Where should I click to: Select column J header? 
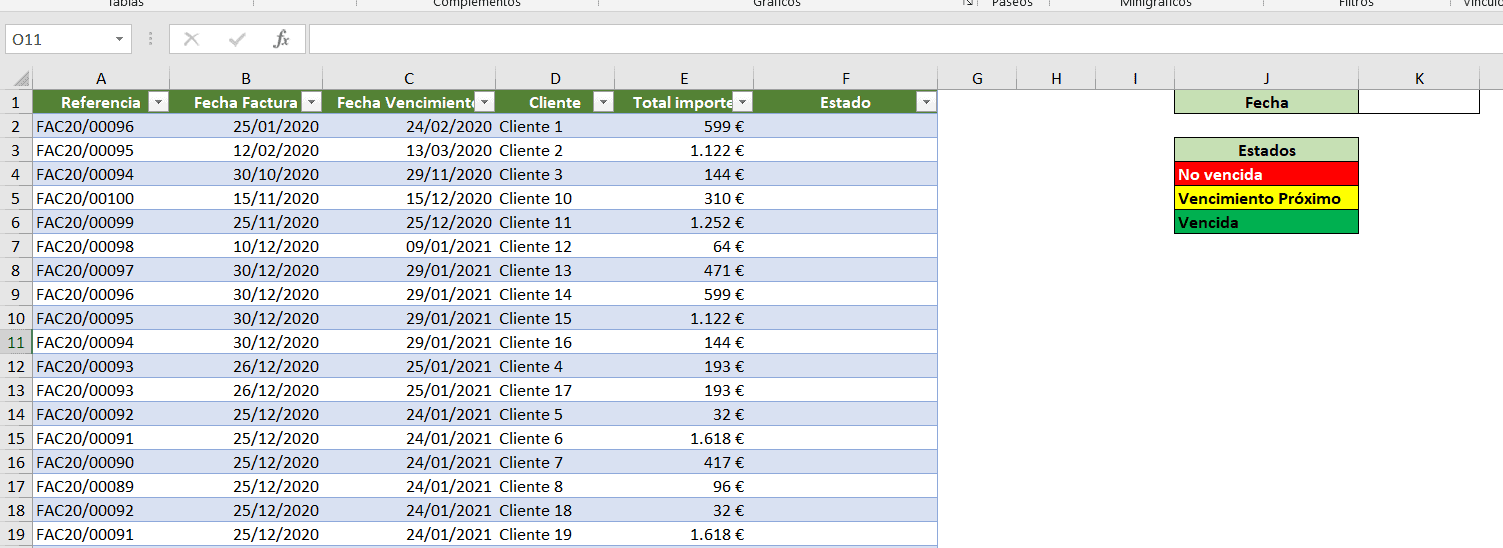[1266, 78]
